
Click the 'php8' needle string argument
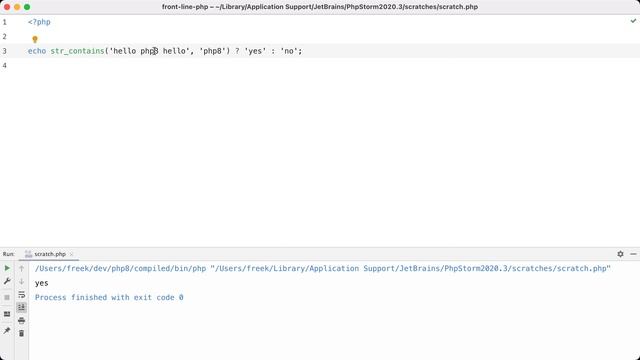tap(212, 51)
